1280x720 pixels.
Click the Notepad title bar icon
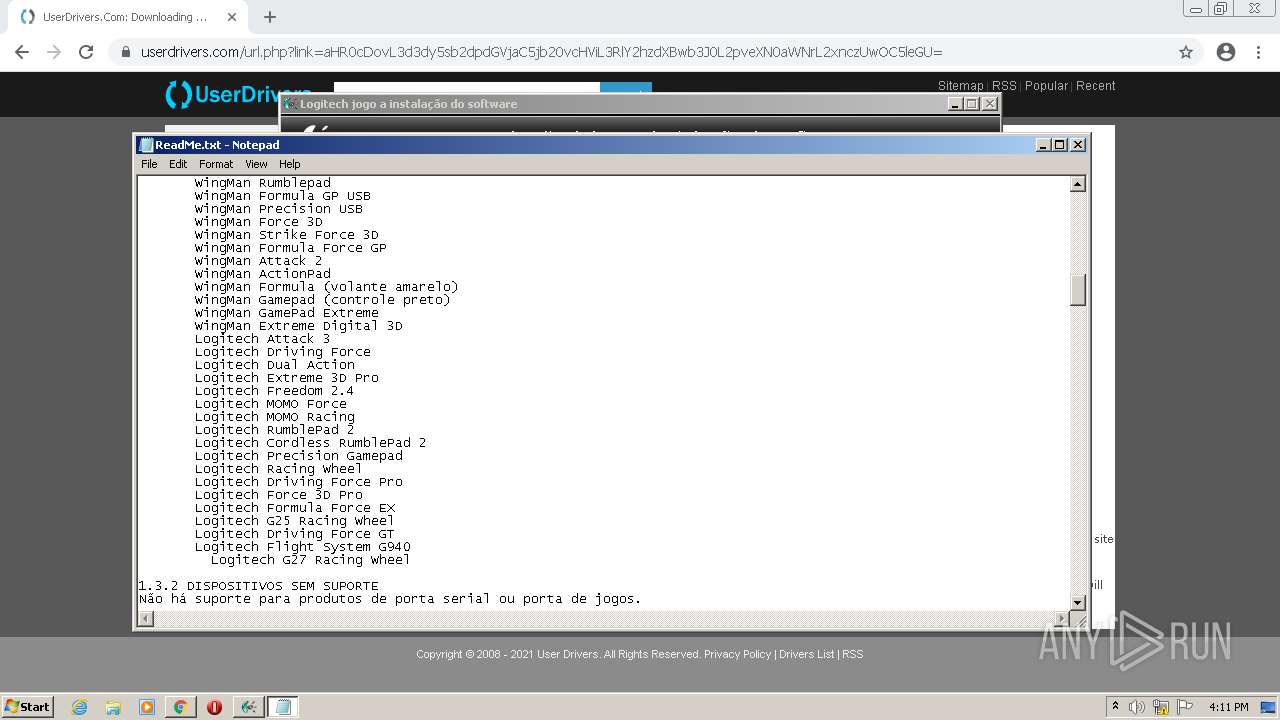click(147, 145)
